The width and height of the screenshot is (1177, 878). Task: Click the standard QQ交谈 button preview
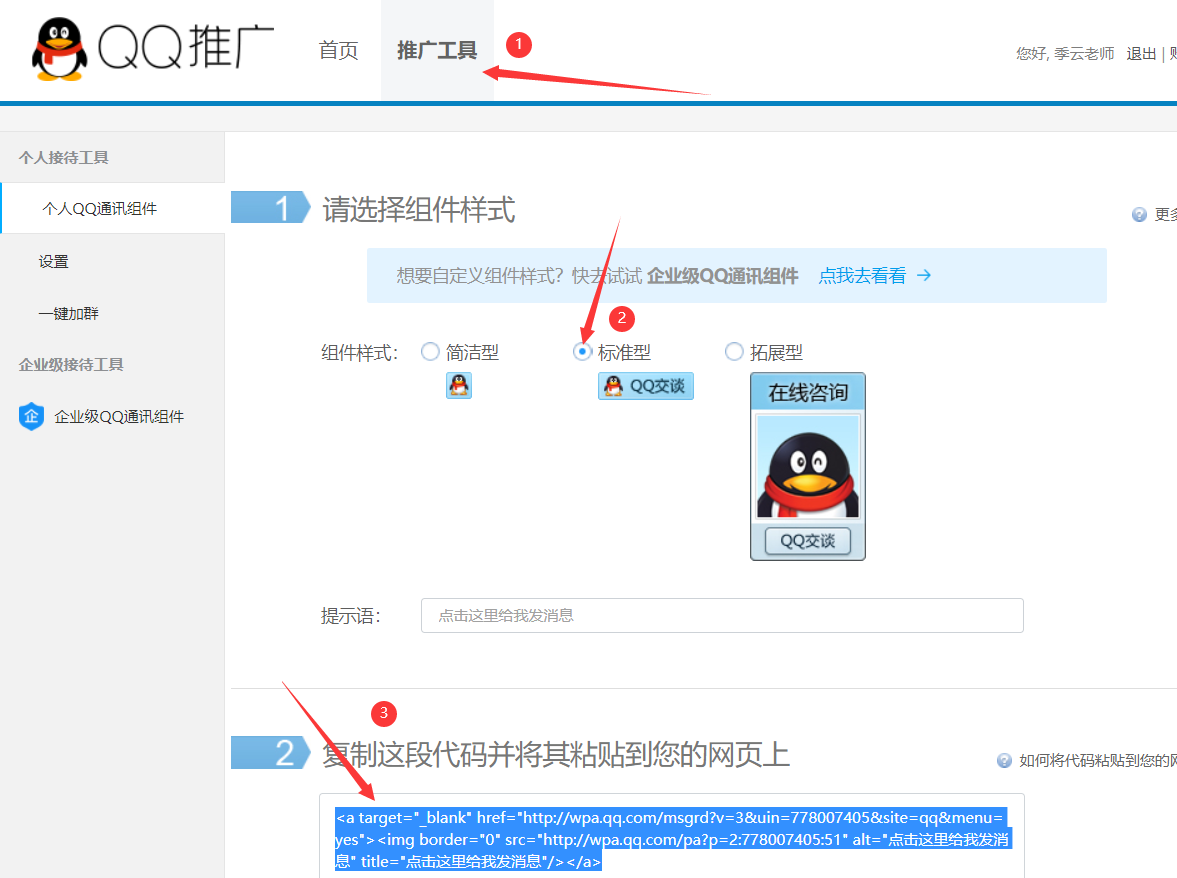[646, 386]
